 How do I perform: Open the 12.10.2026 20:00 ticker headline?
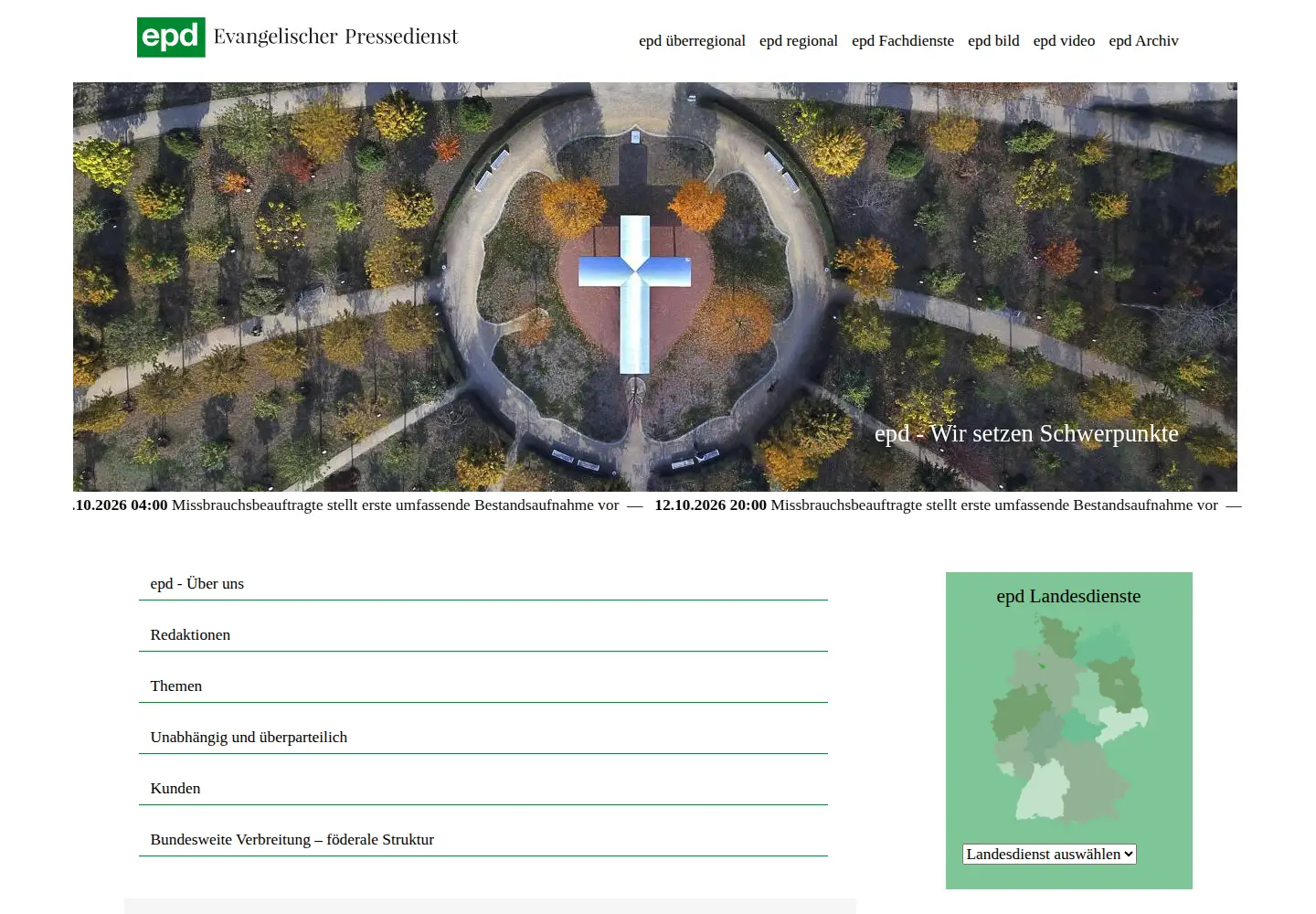click(936, 505)
